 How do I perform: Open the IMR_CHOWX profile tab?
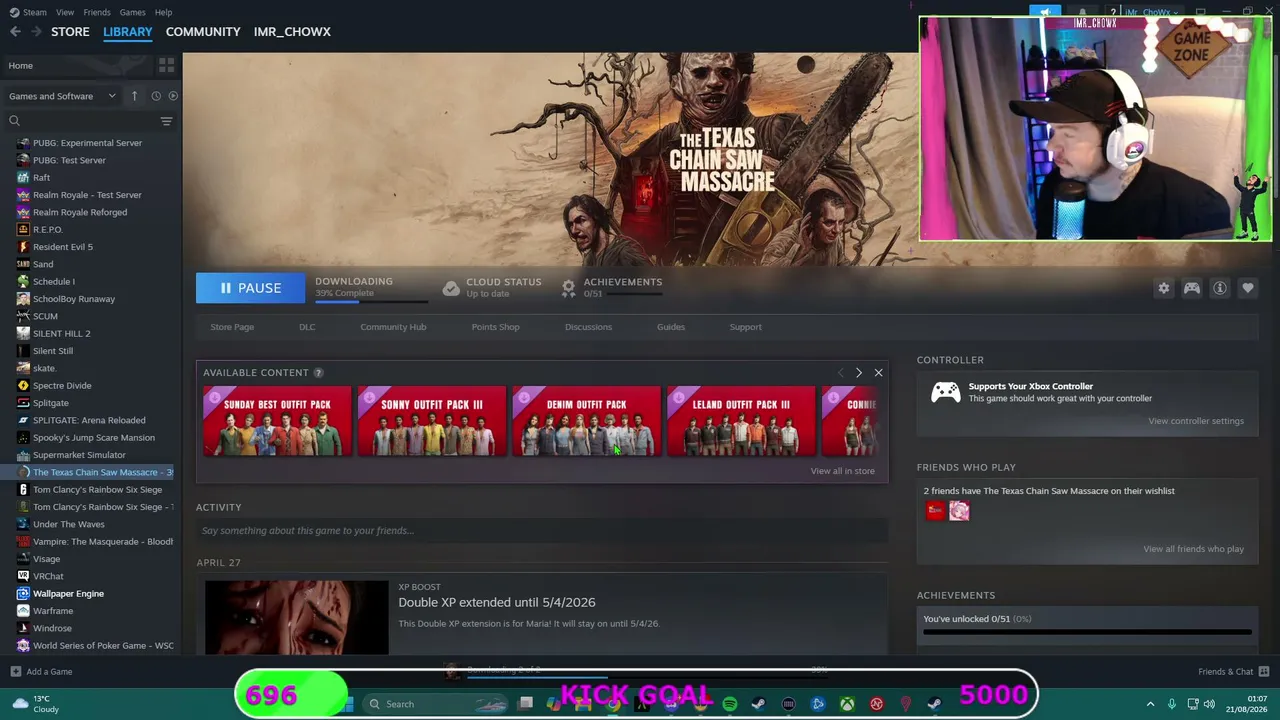tap(292, 32)
